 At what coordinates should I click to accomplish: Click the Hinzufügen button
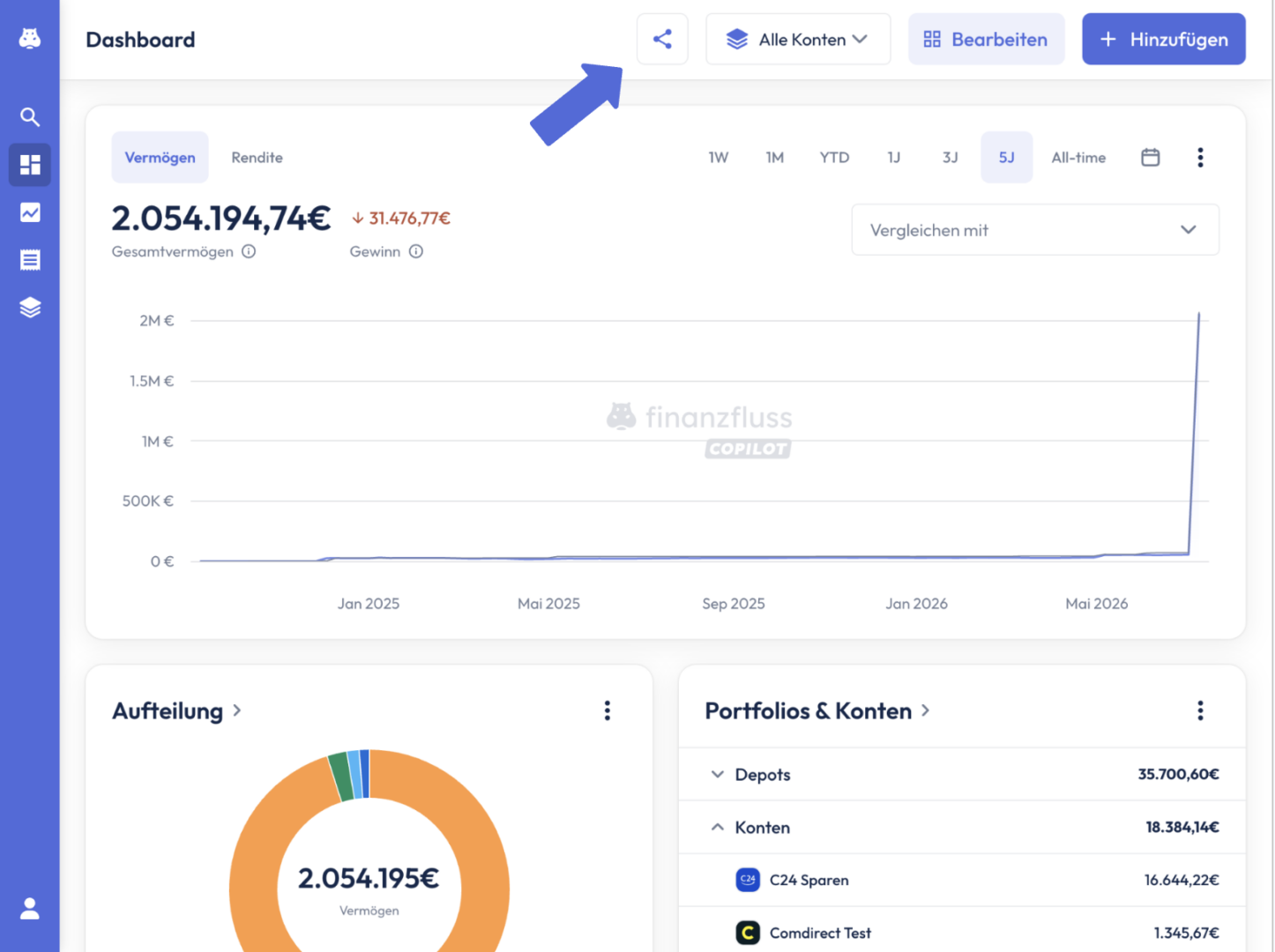tap(1164, 39)
